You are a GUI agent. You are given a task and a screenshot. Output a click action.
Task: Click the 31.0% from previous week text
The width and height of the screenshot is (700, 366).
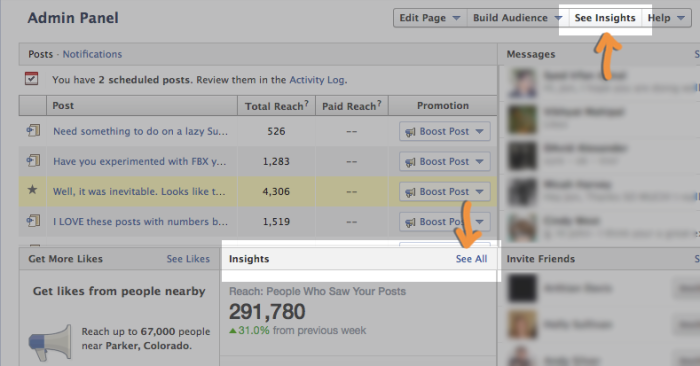pyautogui.click(x=298, y=331)
